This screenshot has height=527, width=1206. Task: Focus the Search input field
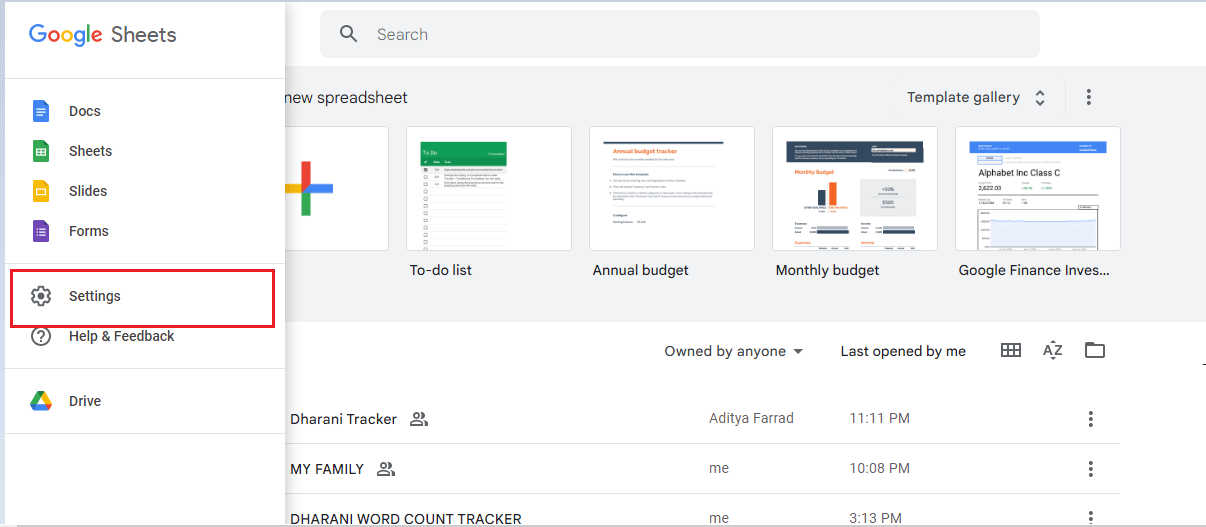pos(680,34)
